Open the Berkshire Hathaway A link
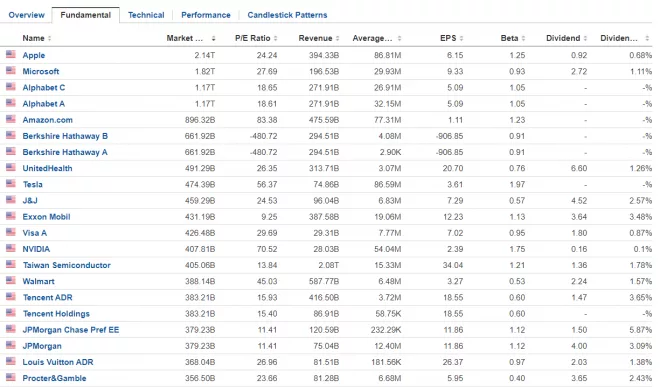This screenshot has height=387, width=660. [65, 152]
